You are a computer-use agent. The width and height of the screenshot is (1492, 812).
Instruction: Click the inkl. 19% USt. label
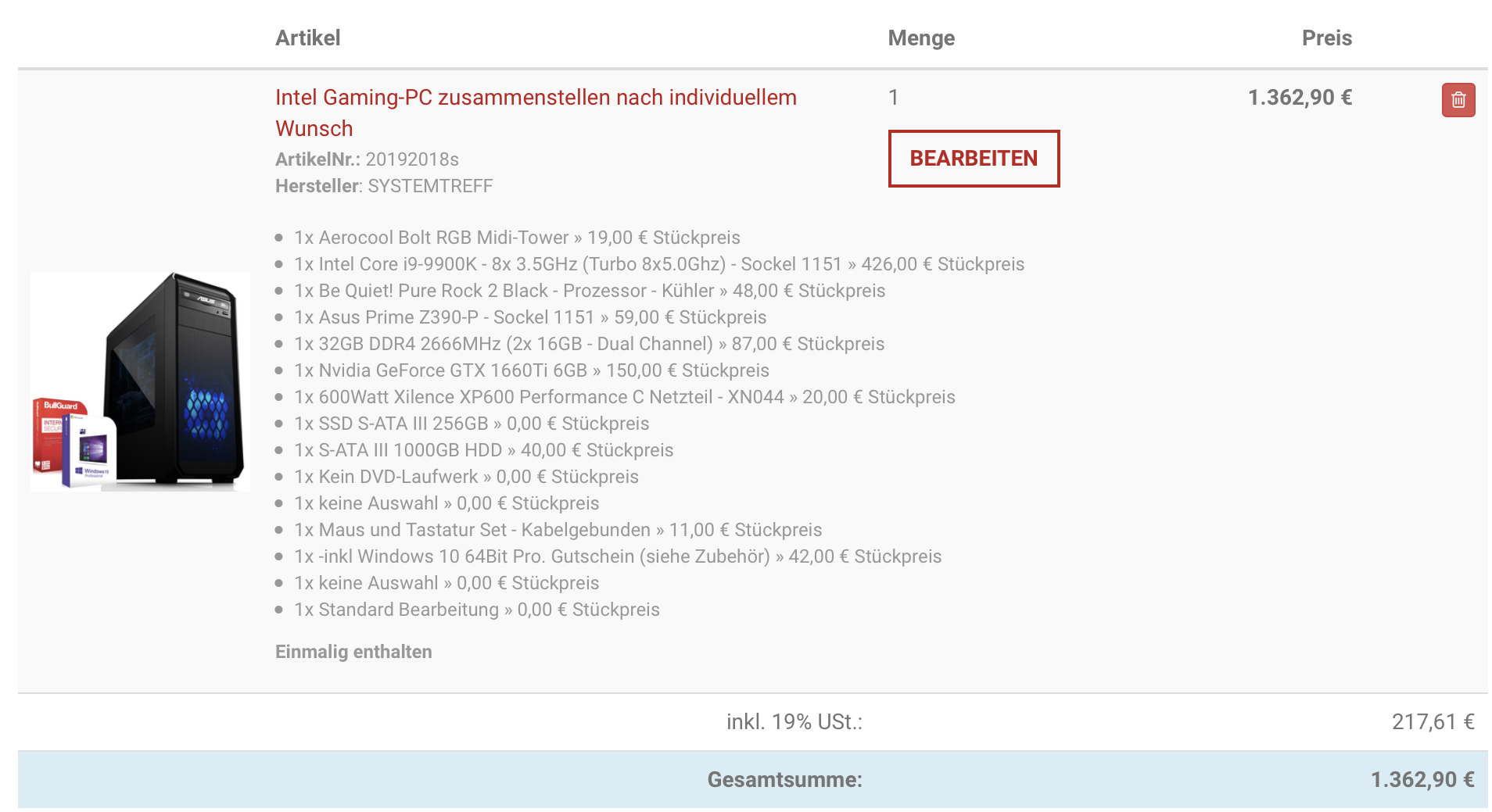coord(794,722)
